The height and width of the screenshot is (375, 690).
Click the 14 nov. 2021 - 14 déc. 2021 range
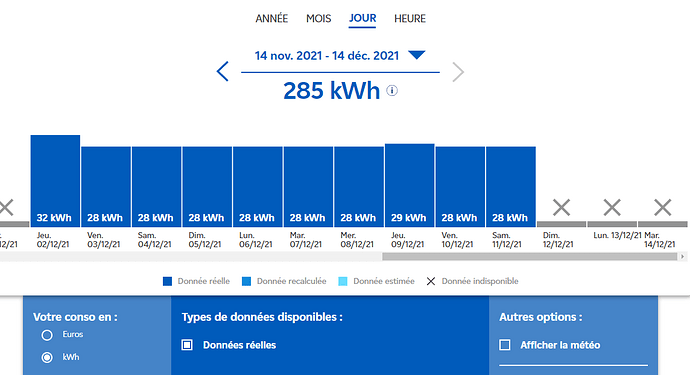tap(327, 56)
